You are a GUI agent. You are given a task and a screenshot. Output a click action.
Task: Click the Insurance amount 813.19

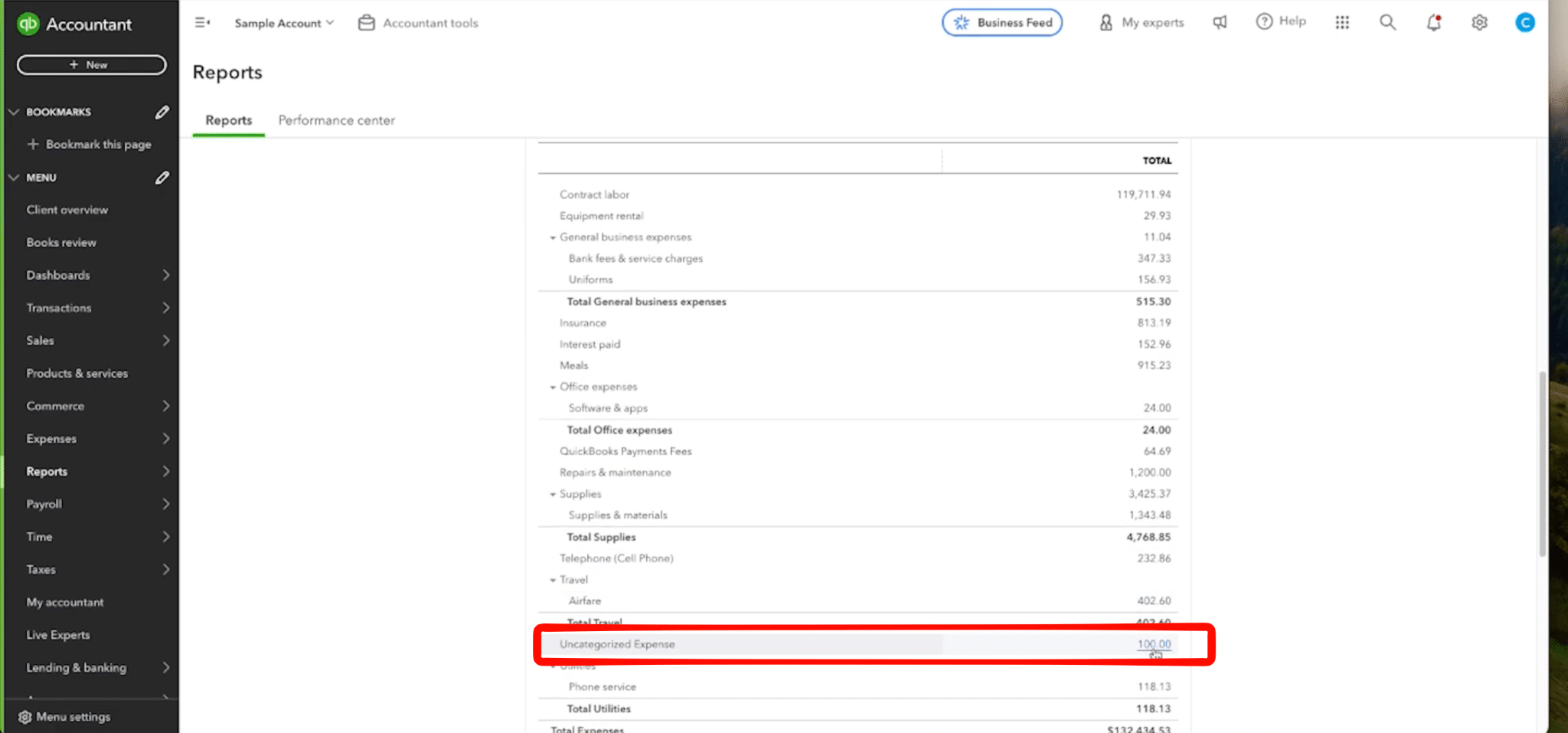pyautogui.click(x=1154, y=323)
